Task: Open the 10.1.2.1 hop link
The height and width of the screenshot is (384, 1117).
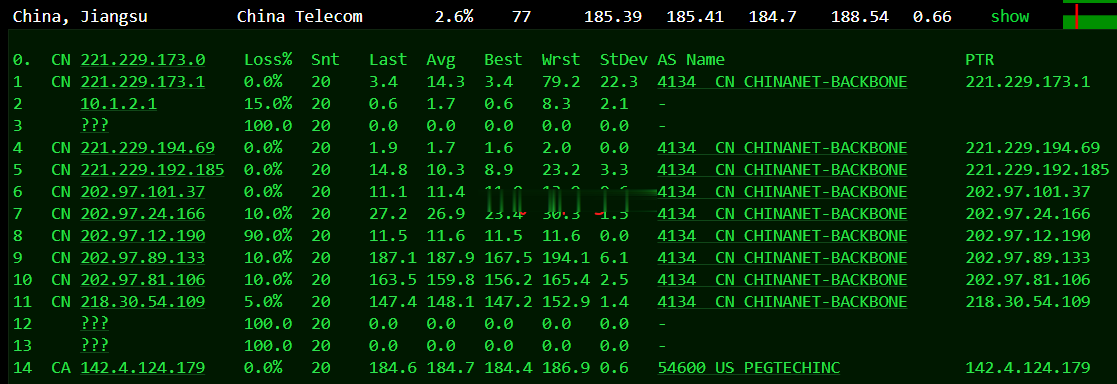Action: 119,104
